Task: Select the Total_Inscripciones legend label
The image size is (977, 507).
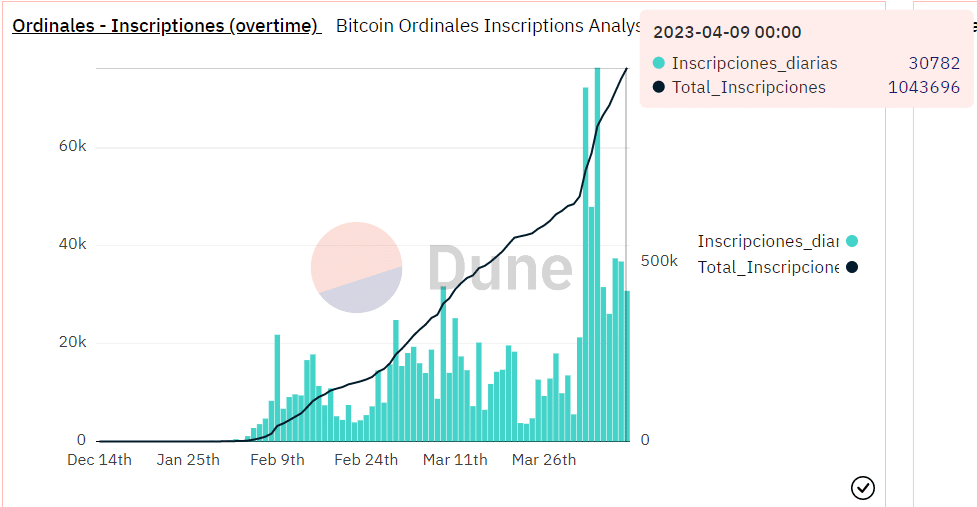Action: coord(768,267)
